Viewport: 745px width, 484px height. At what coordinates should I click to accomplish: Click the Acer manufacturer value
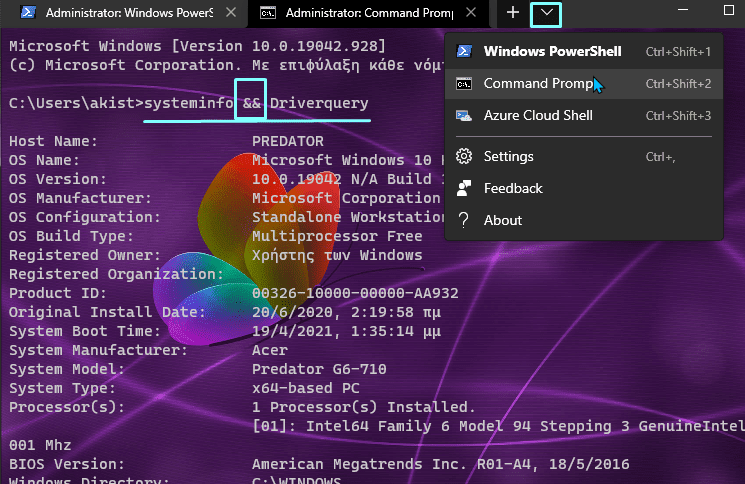270,350
